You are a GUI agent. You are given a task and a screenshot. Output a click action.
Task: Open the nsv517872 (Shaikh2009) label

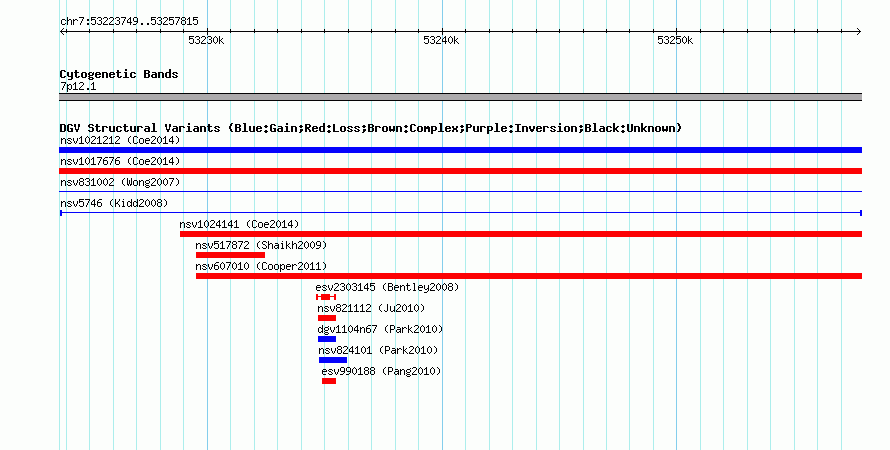pos(261,245)
